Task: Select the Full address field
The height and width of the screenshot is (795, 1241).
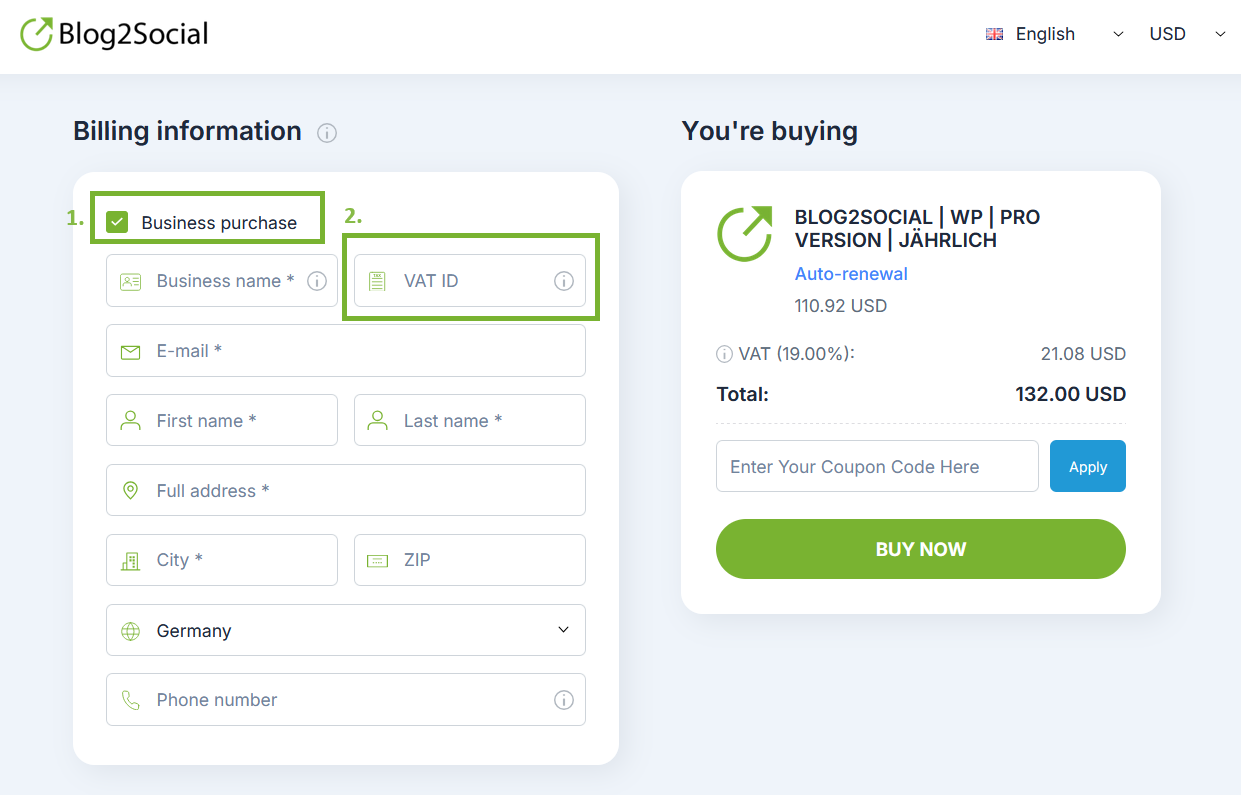Action: click(x=346, y=490)
